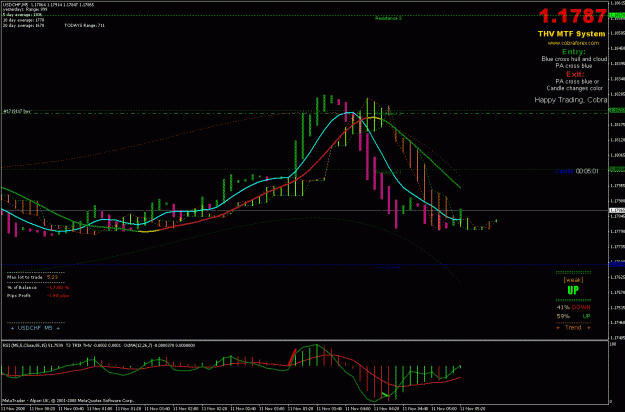The height and width of the screenshot is (412, 625).
Task: Click the red 'Exit:' heading
Action: (x=575, y=74)
